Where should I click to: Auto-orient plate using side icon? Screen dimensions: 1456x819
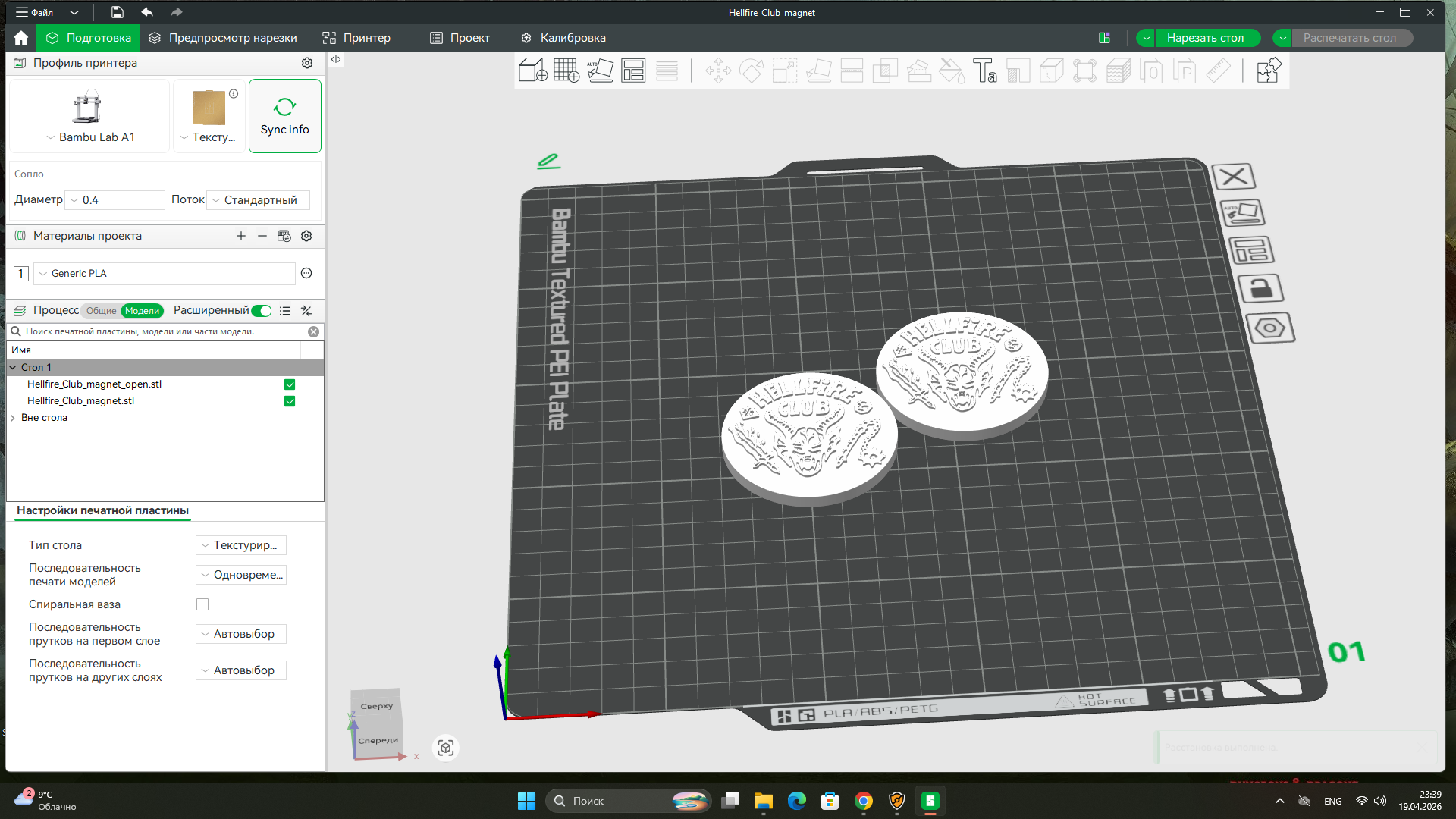coord(1243,213)
